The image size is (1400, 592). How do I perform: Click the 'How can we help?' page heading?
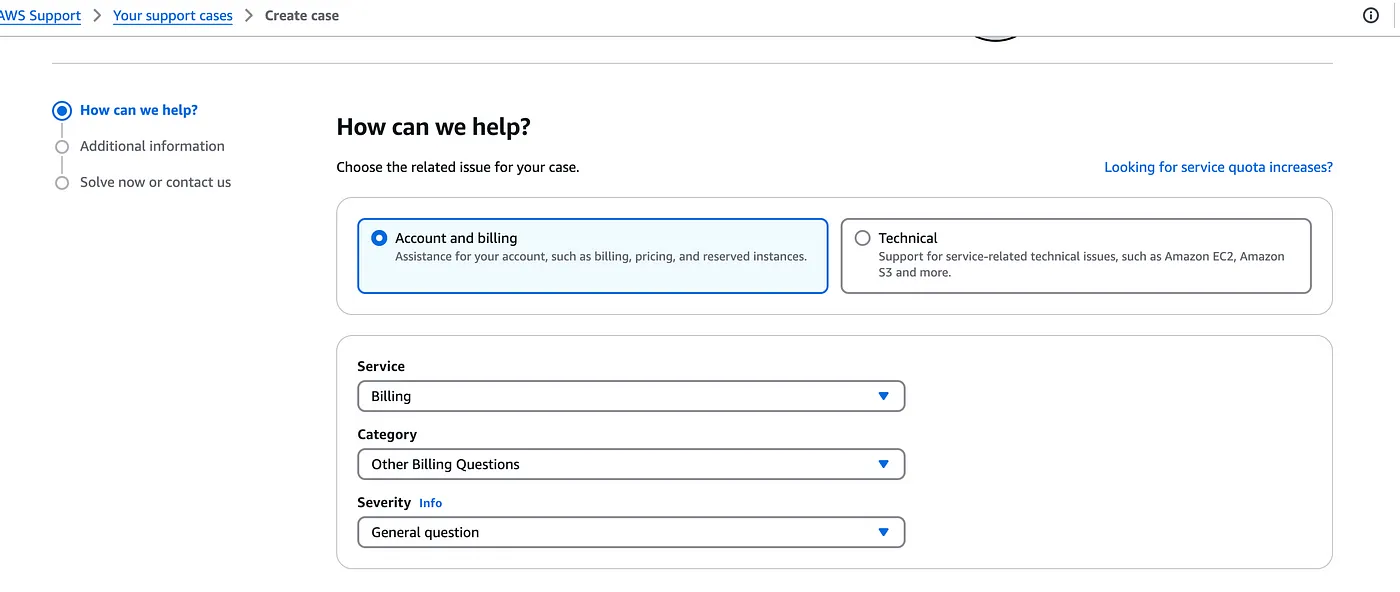(x=433, y=127)
